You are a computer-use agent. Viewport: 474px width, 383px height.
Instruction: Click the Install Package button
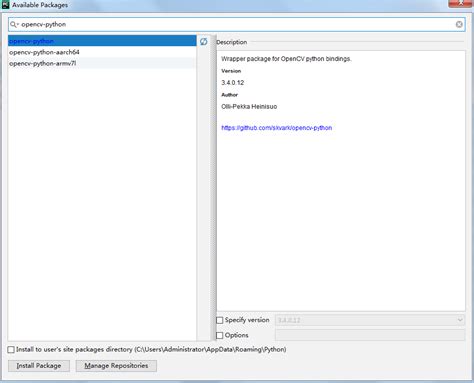tap(39, 366)
